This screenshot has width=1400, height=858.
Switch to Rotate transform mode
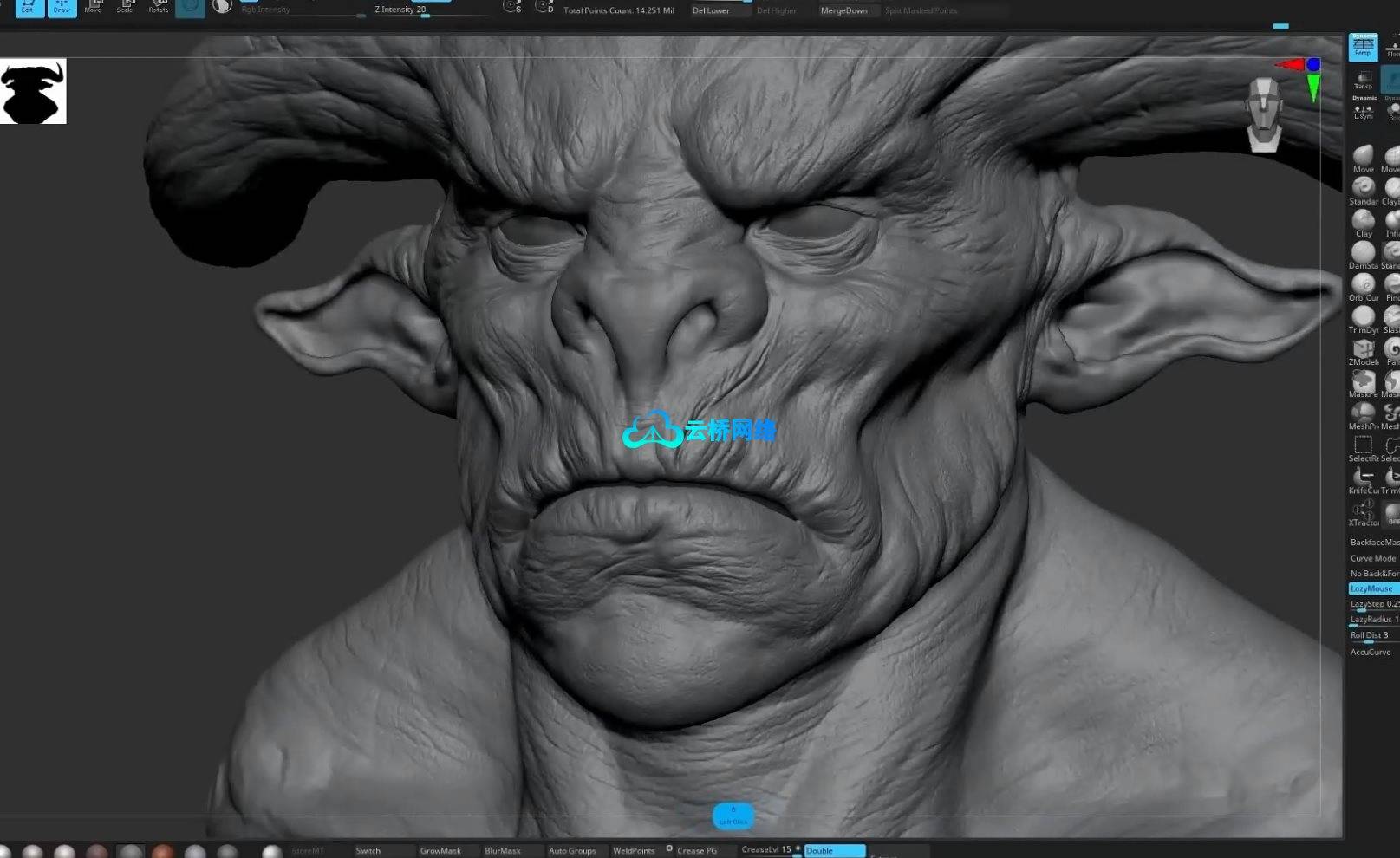(x=158, y=8)
